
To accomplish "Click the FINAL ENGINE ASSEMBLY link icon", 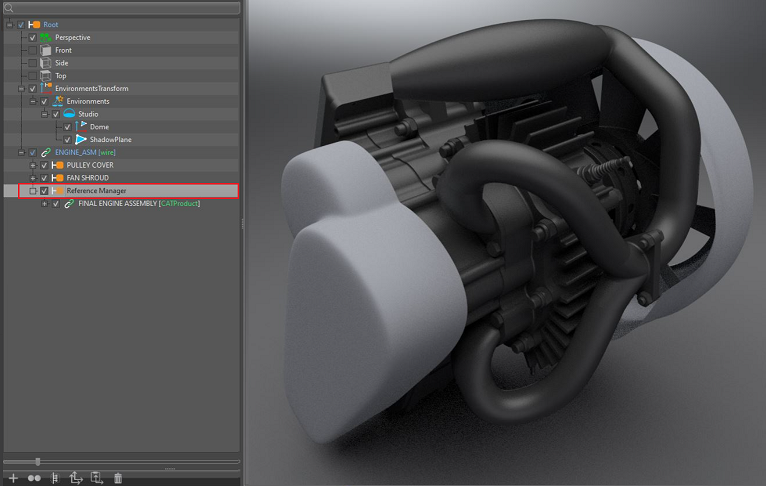I will 69,204.
